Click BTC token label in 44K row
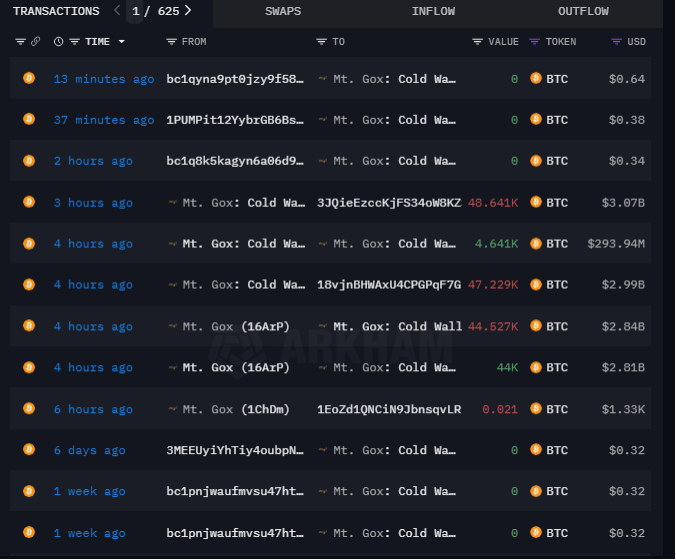 [x=557, y=368]
